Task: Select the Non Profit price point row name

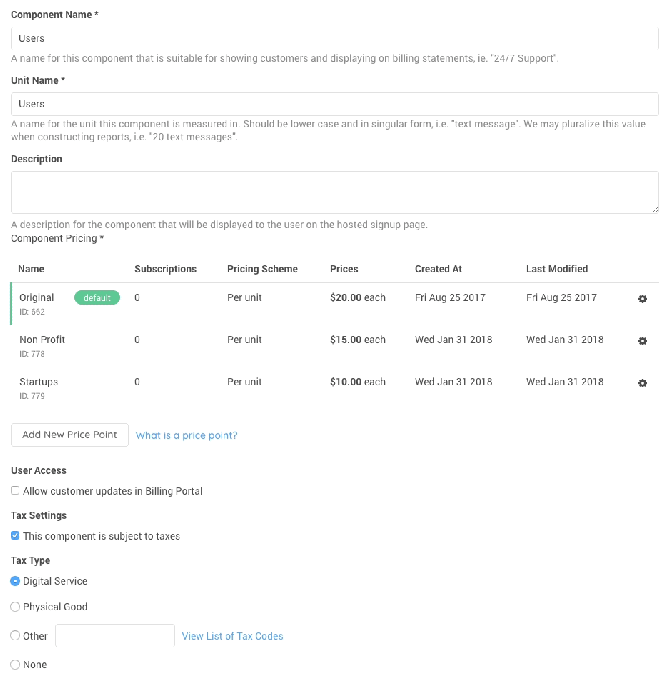Action: (x=42, y=340)
